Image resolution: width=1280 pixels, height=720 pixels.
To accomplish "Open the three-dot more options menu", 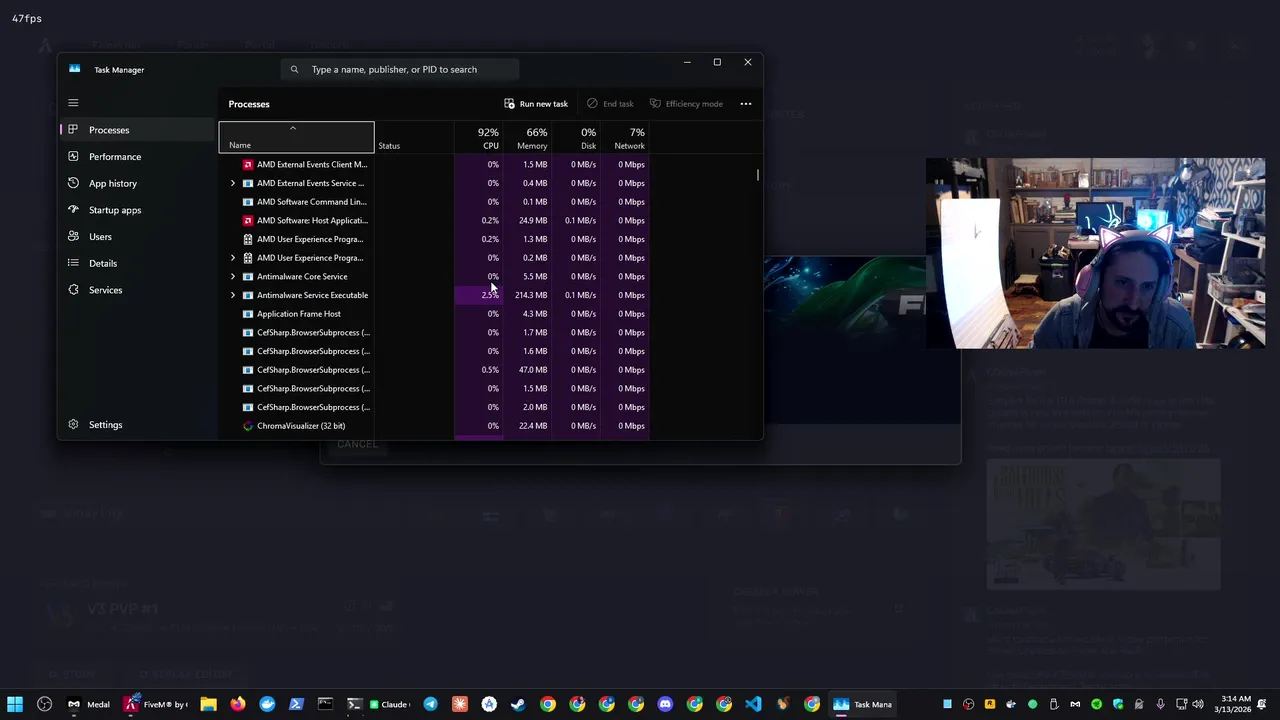I will pos(746,104).
